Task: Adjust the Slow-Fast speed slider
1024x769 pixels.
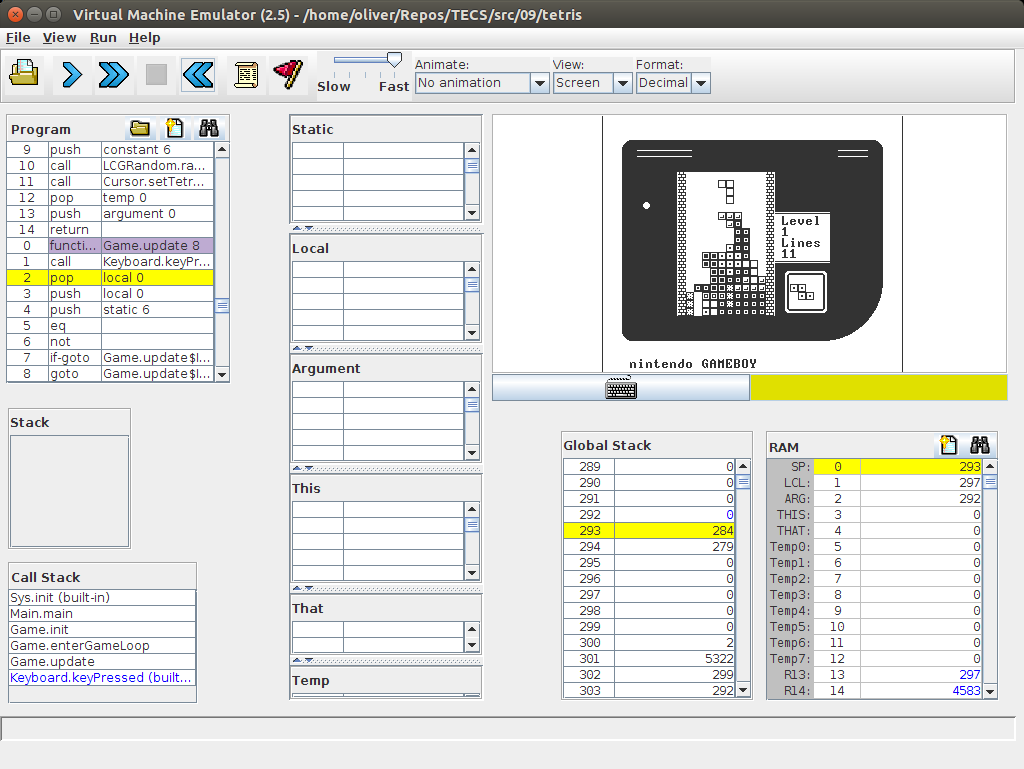Action: pyautogui.click(x=394, y=60)
